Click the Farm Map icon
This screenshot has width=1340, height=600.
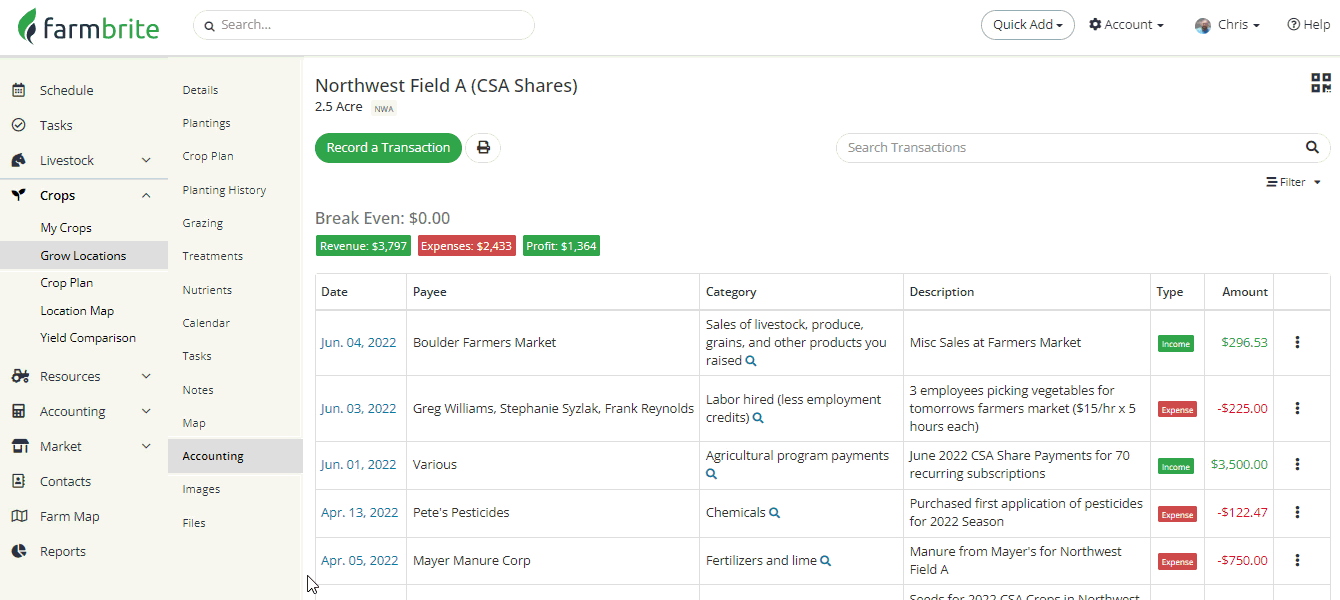point(19,516)
